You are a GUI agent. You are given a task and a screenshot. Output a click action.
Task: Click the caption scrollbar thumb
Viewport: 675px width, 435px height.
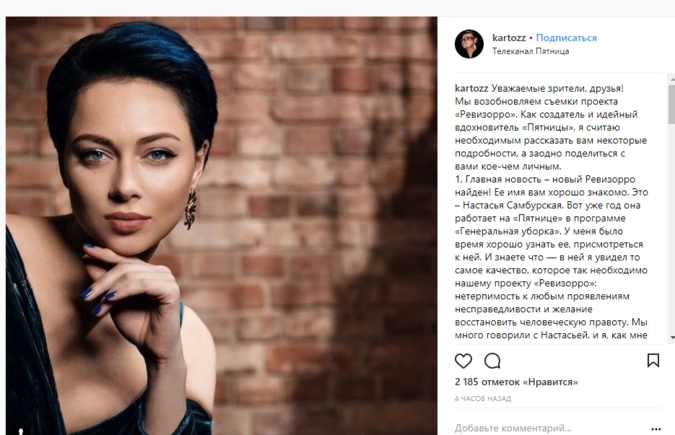coord(672,103)
